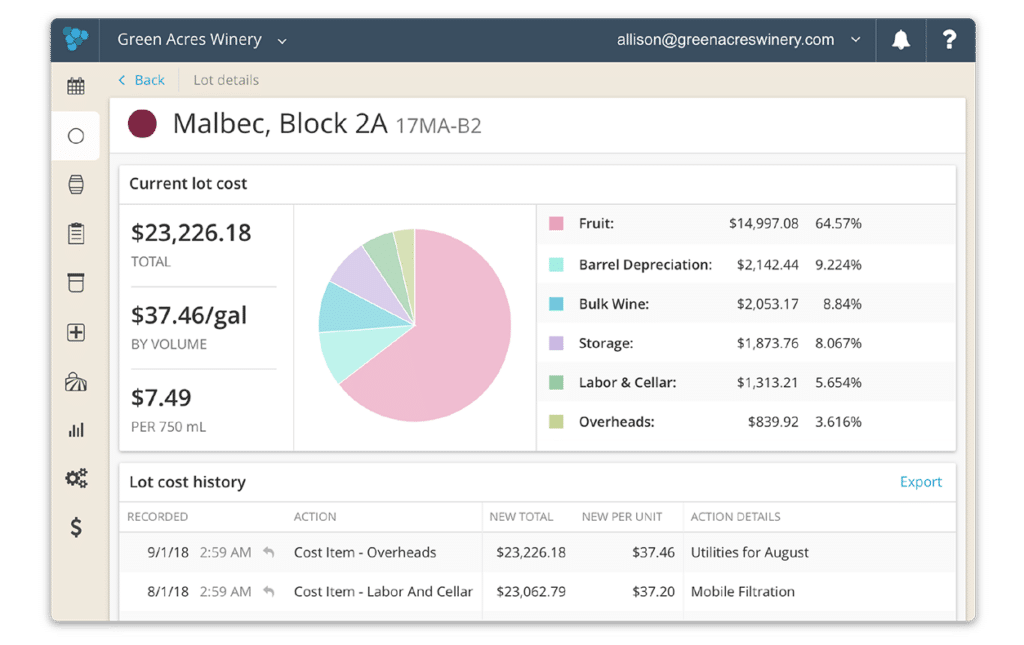Select the circle lots icon in sidebar
This screenshot has height=645, width=1024.
(x=76, y=136)
